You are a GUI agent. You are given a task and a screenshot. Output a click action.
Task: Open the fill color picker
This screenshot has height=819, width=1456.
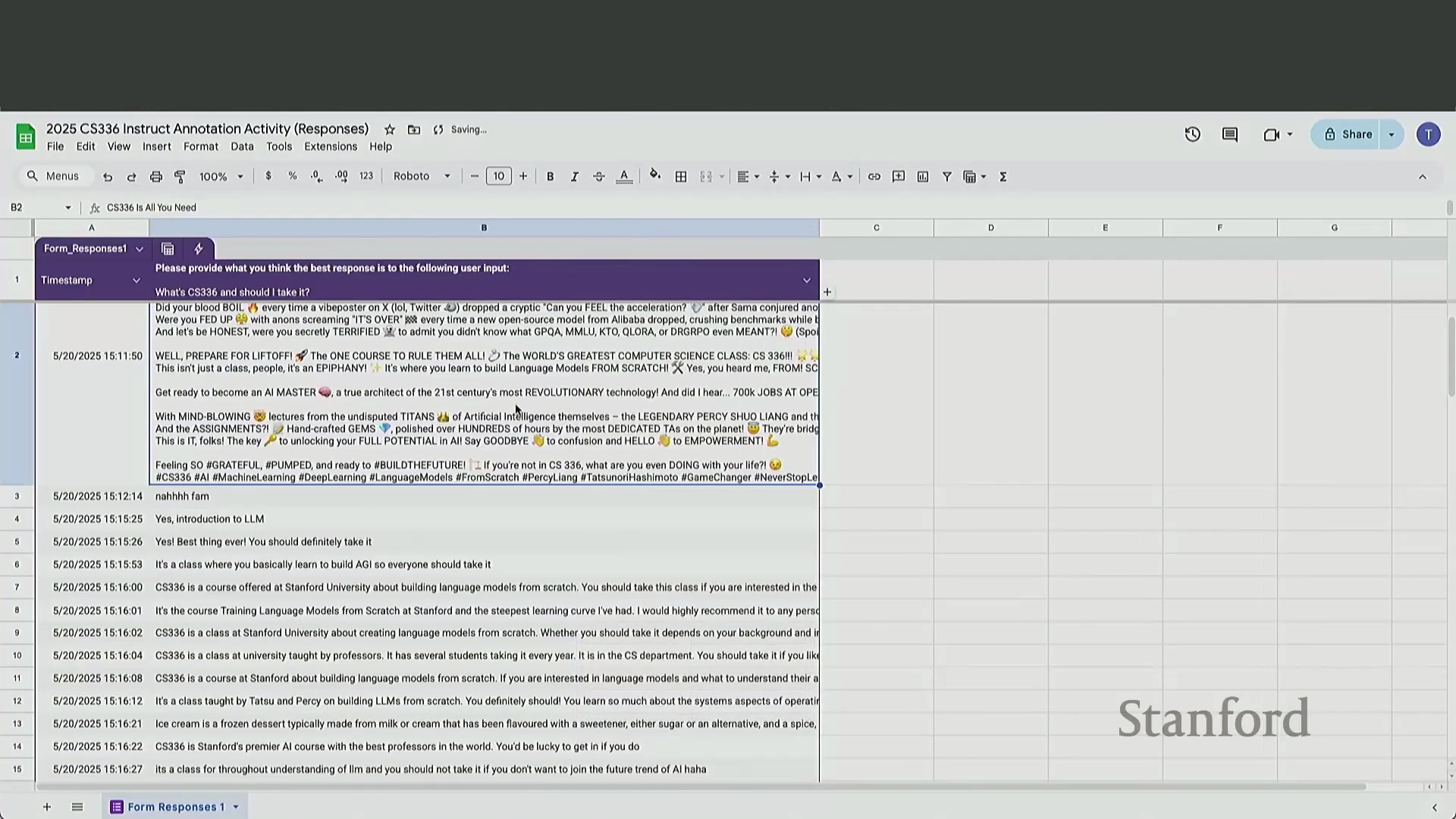point(655,177)
